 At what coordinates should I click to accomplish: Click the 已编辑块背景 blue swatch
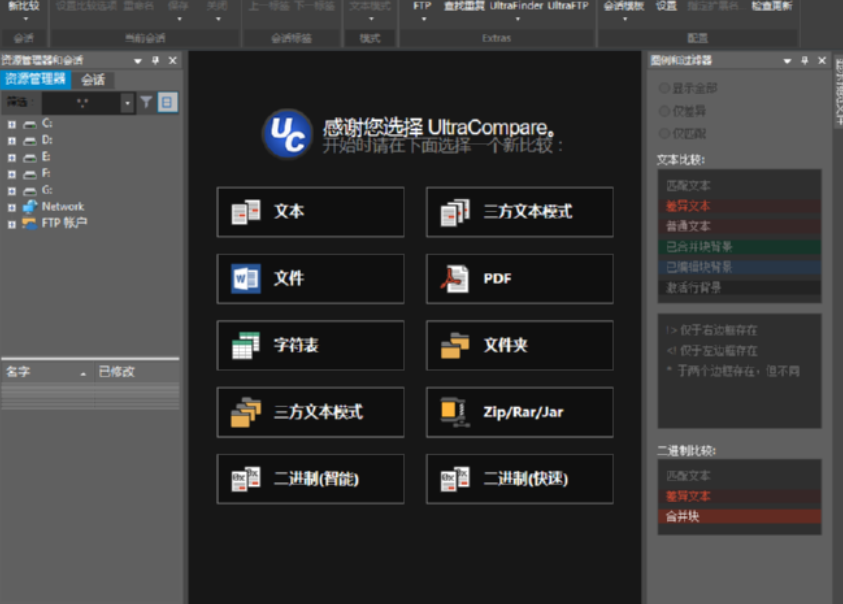tap(739, 267)
